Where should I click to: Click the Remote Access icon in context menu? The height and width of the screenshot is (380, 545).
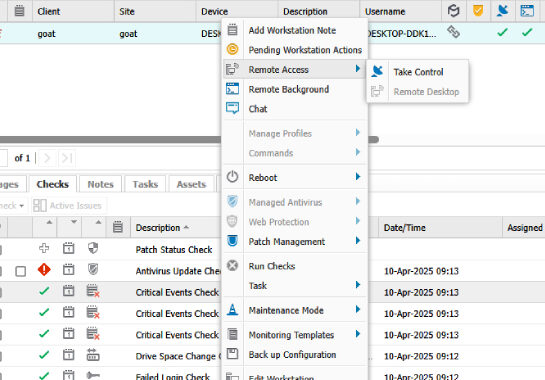pos(232,69)
